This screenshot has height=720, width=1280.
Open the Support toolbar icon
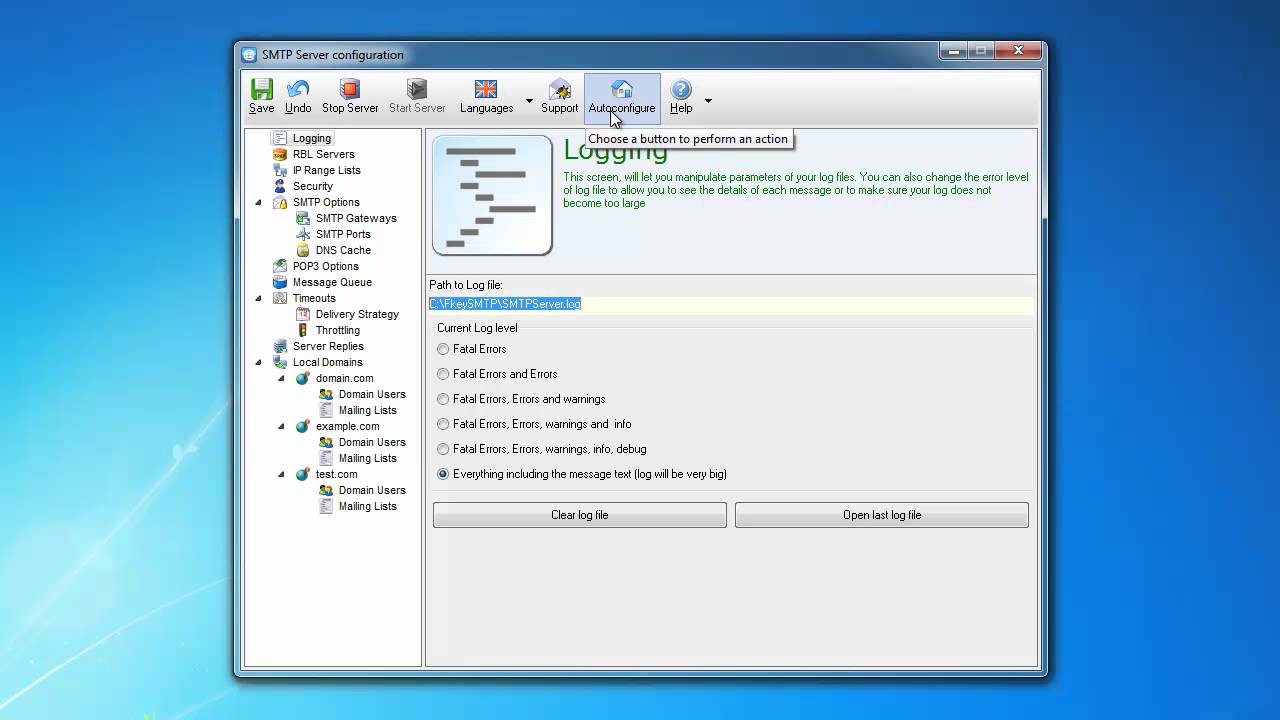(560, 89)
